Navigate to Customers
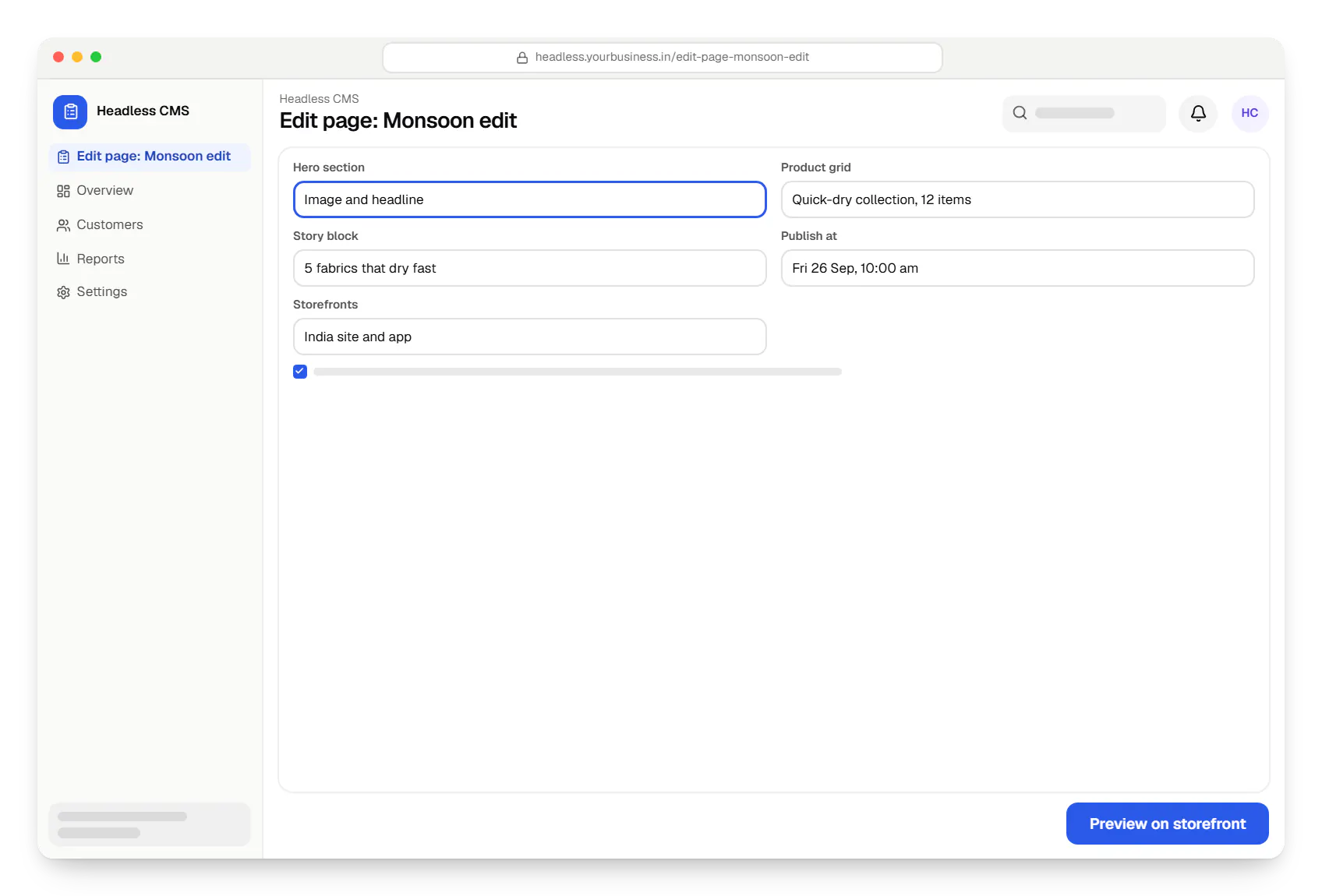 coord(150,225)
